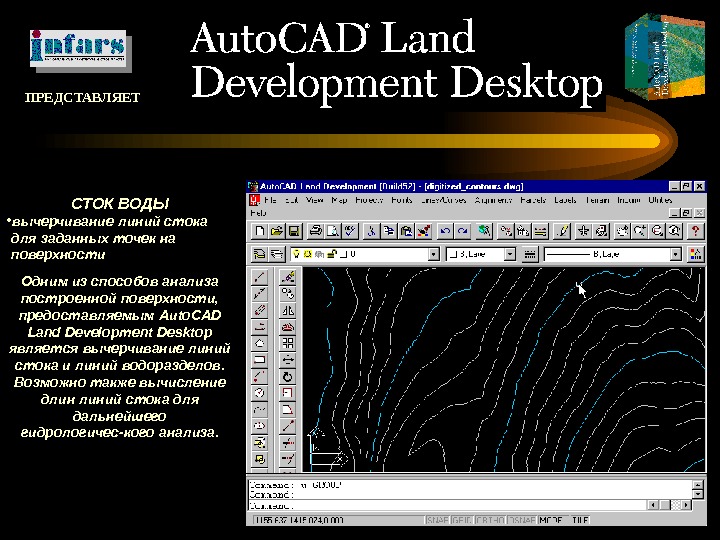Viewport: 720px width, 540px height.
Task: Open the Map menu
Action: pos(339,200)
